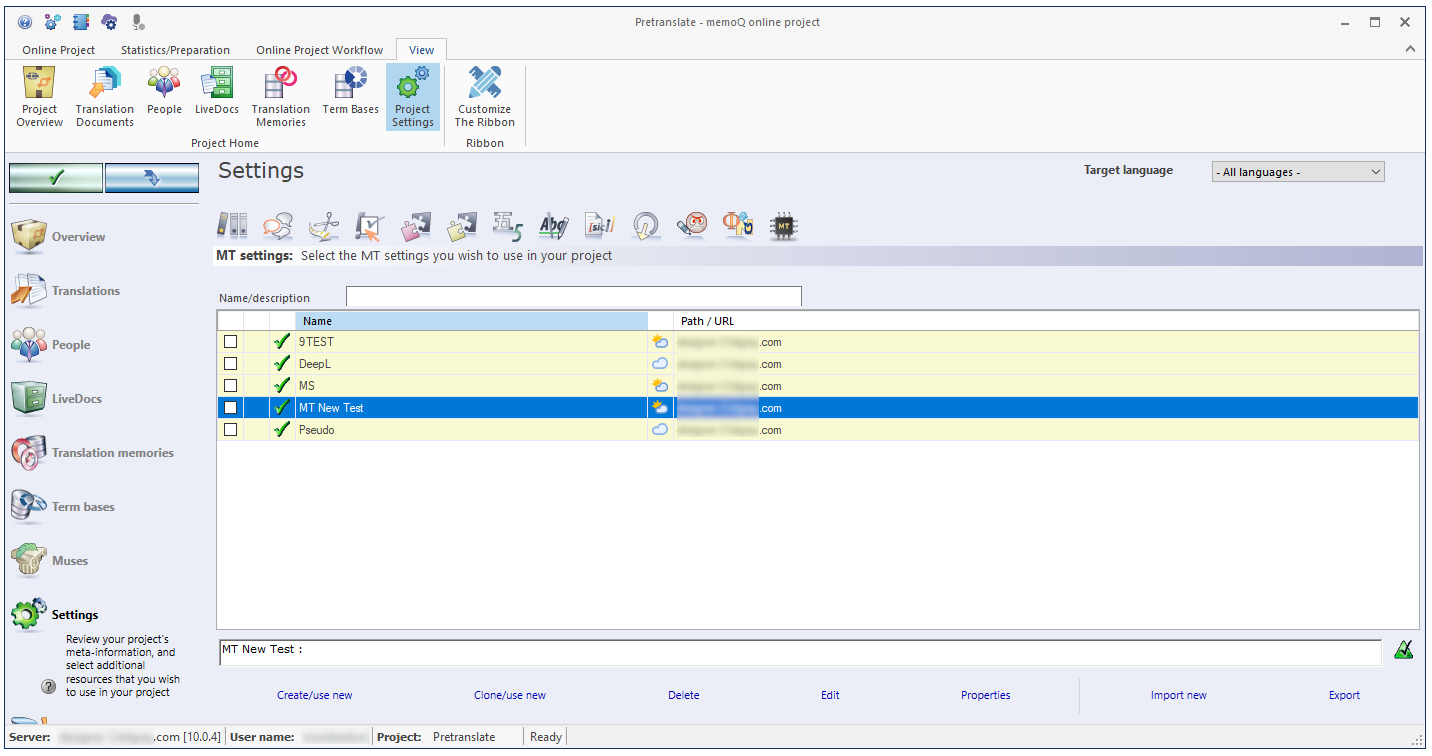The height and width of the screenshot is (756, 1432).
Task: Tick the checkbox for the 9TEST row
Action: 231,341
